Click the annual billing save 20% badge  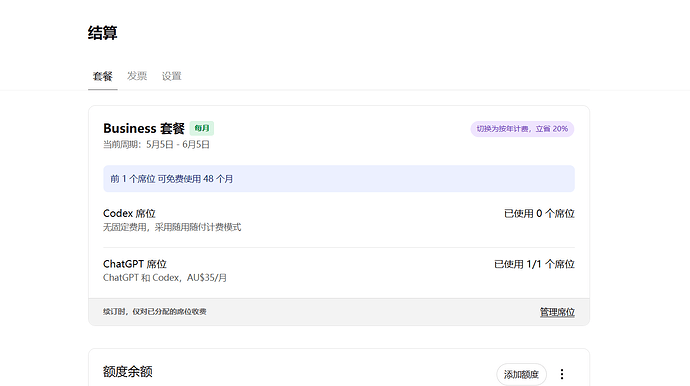pyautogui.click(x=522, y=129)
